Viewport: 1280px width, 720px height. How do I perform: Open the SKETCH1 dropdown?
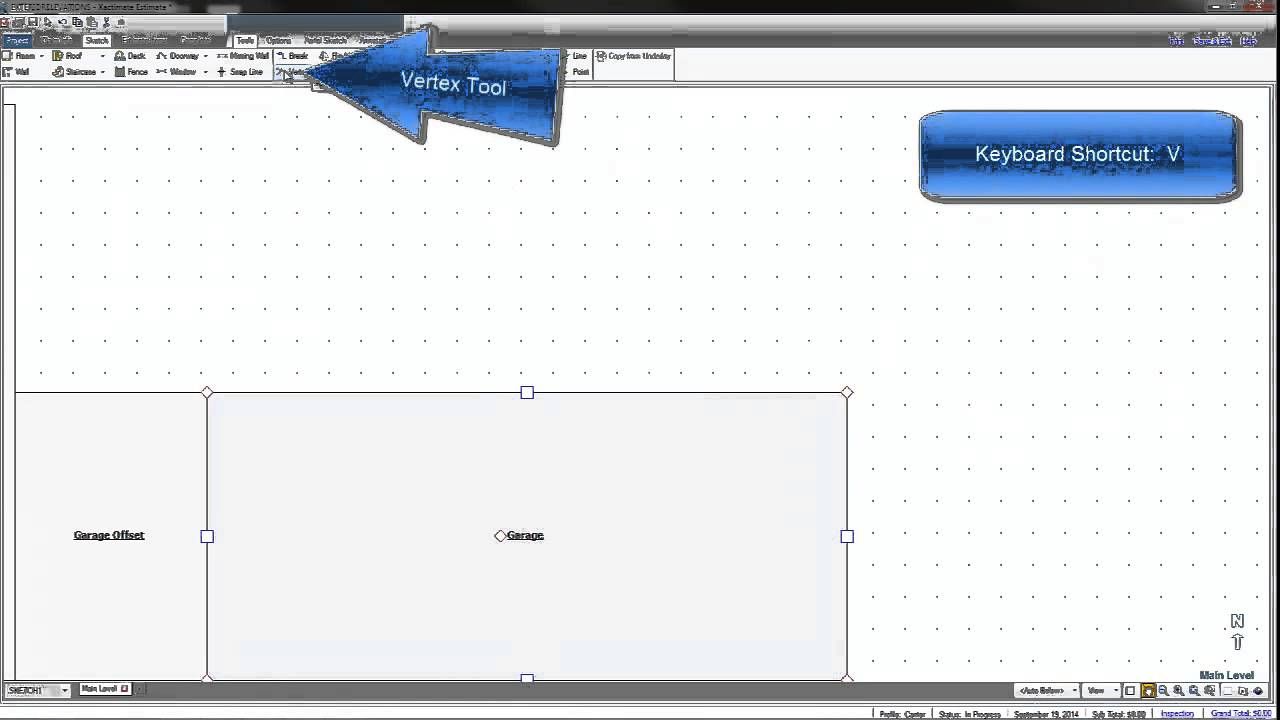pyautogui.click(x=64, y=690)
